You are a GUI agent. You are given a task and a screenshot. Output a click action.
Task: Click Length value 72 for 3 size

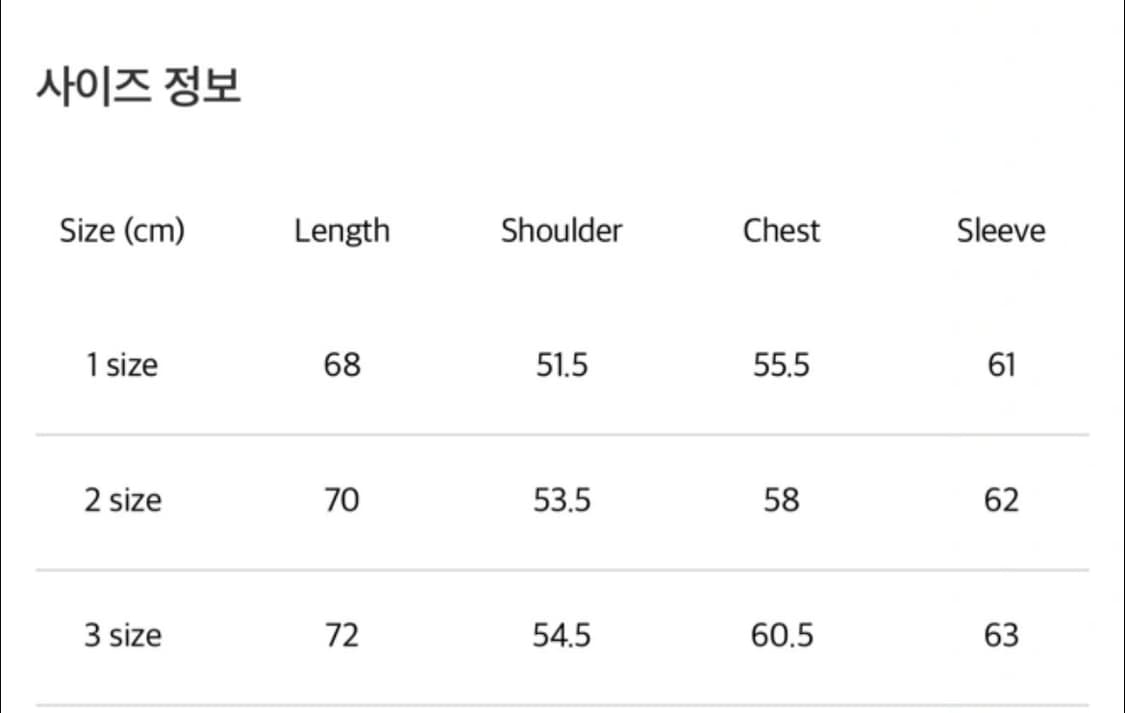342,635
